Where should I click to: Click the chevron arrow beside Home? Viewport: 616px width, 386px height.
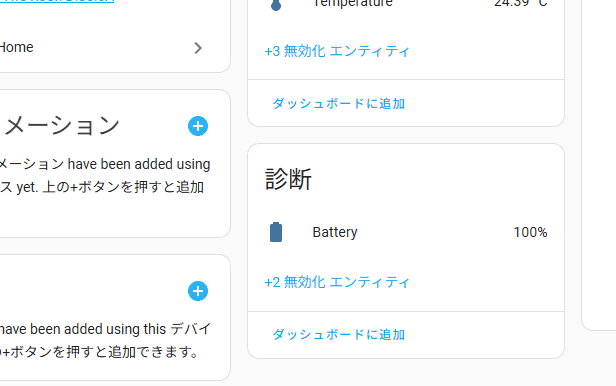point(198,48)
